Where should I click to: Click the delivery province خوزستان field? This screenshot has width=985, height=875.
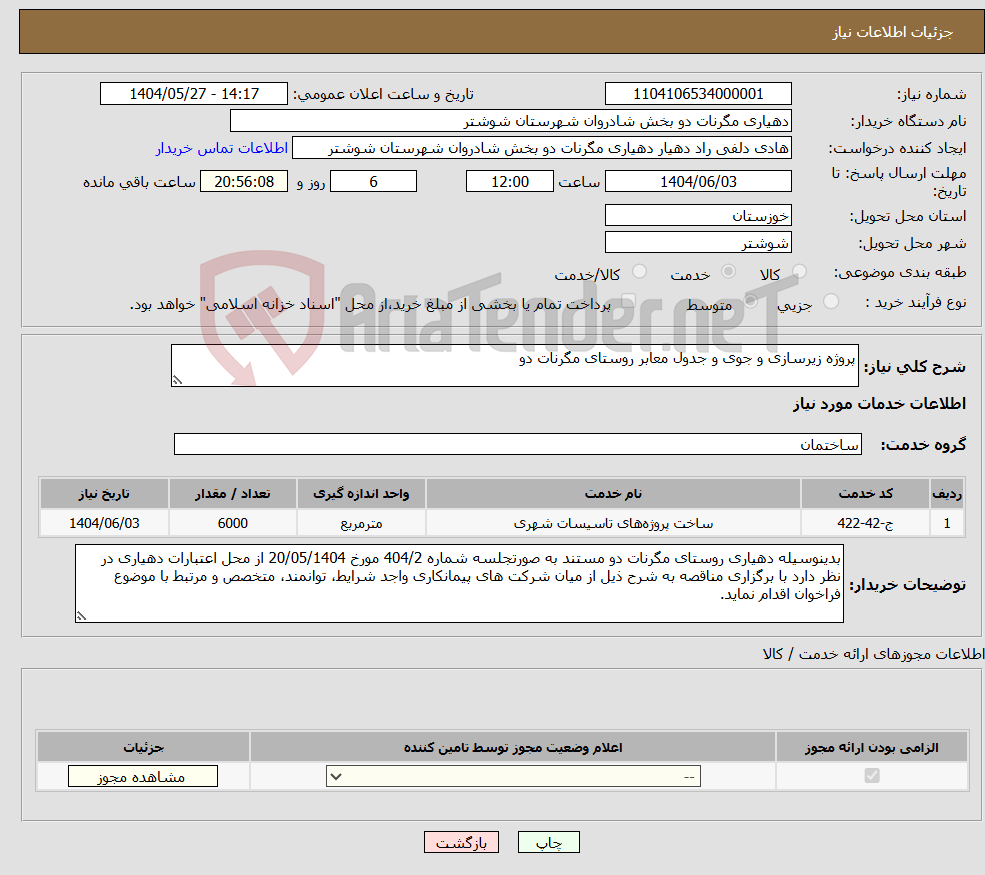point(698,215)
